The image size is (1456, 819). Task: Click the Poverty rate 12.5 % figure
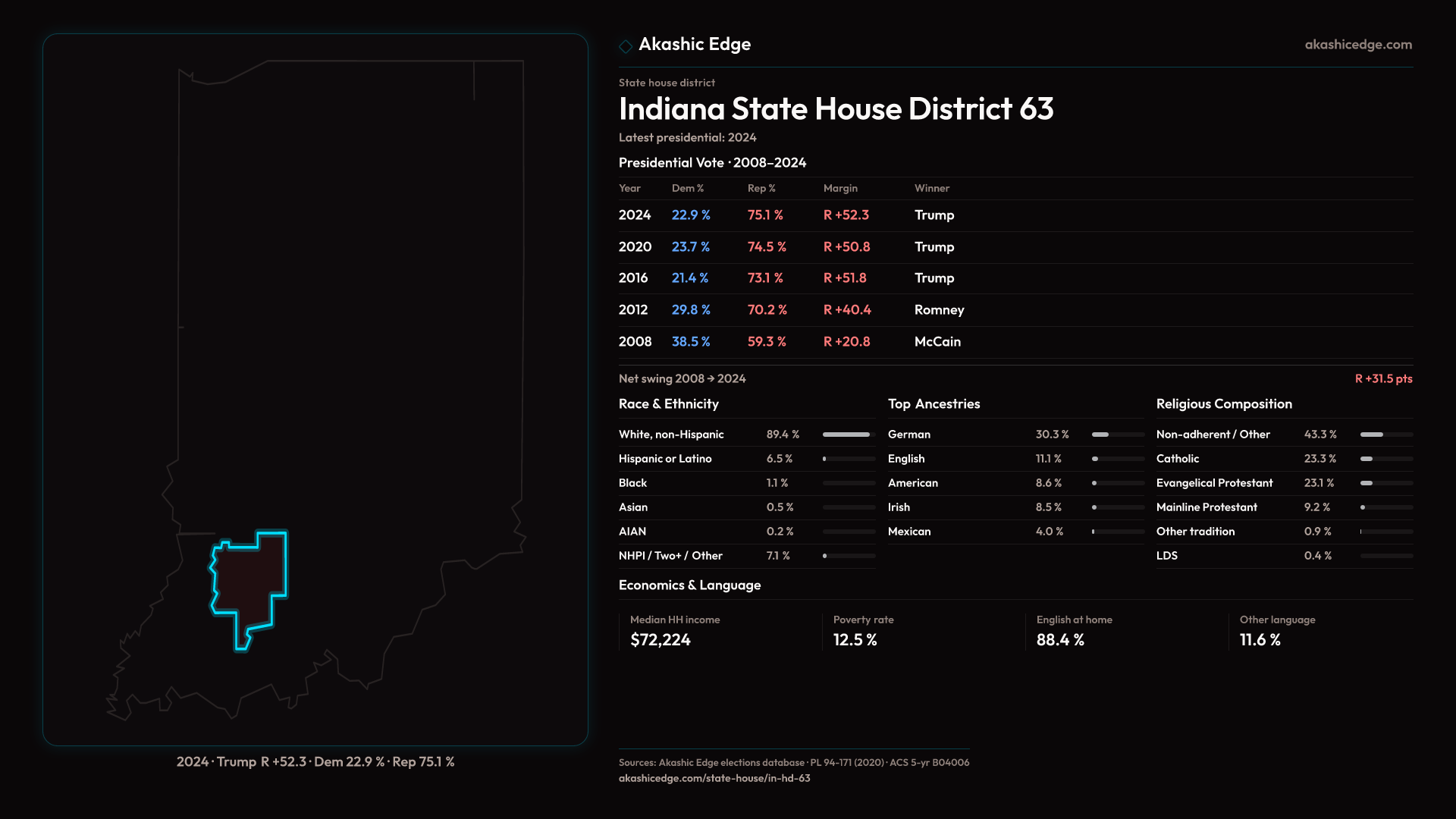855,640
